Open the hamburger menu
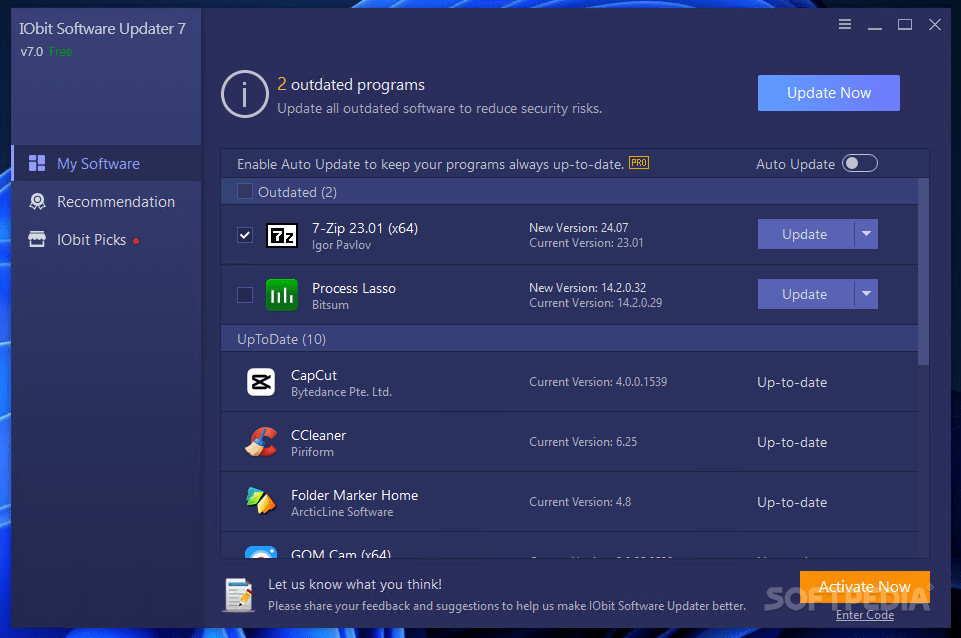This screenshot has height=638, width=961. [x=845, y=24]
